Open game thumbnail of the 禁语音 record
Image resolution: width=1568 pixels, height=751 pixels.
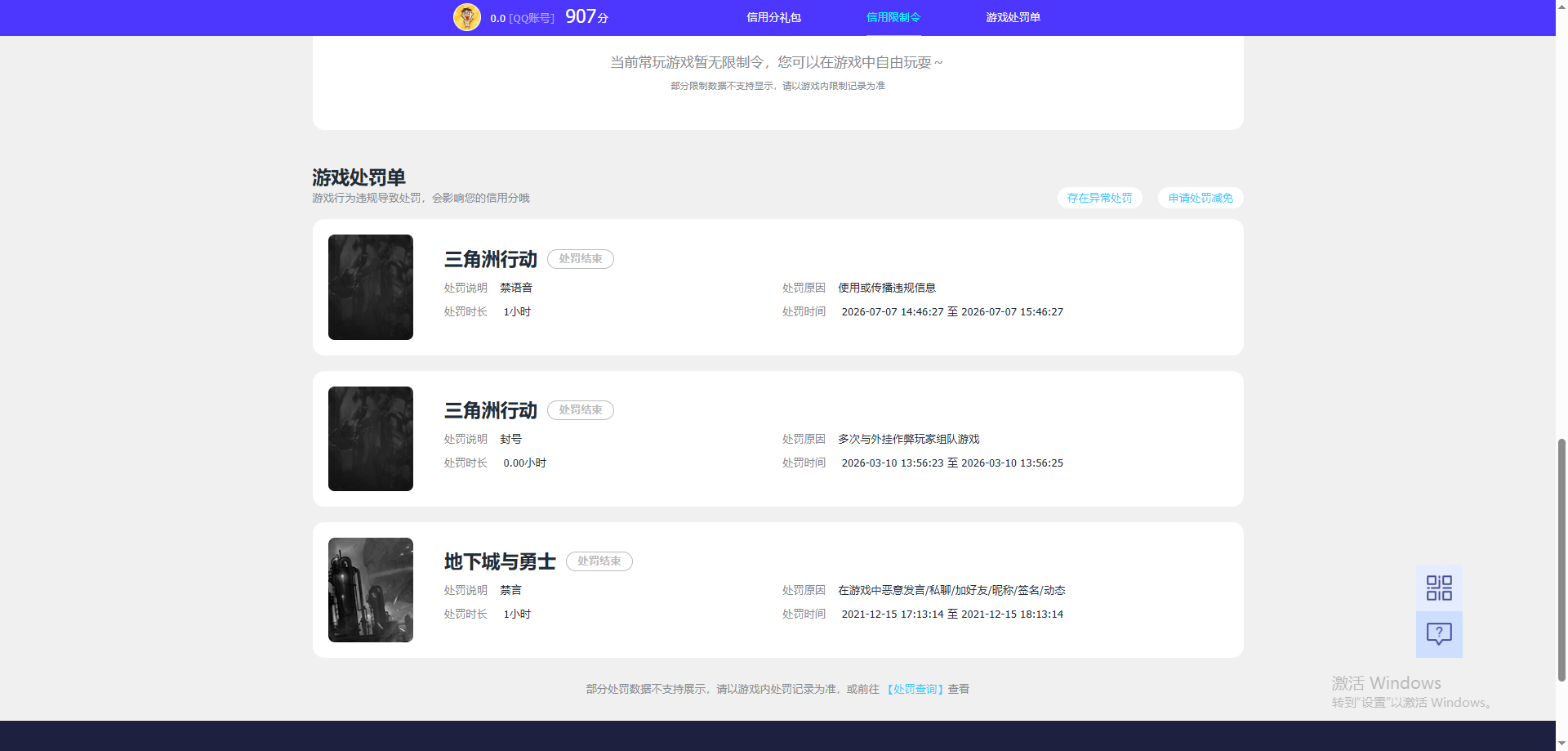(x=371, y=287)
